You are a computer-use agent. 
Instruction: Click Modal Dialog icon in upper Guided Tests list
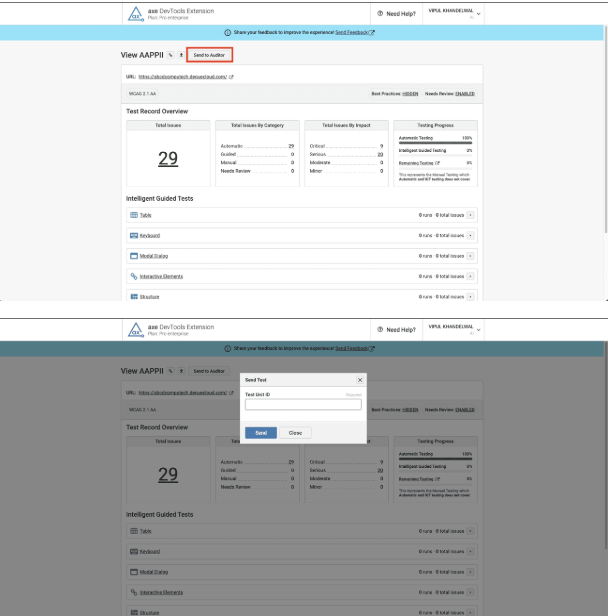134,256
